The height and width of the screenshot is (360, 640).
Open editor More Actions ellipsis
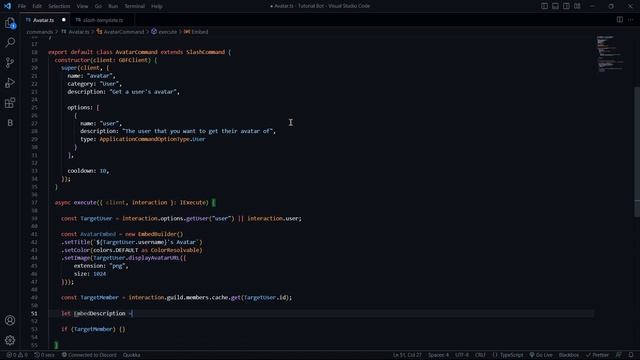(x=631, y=20)
